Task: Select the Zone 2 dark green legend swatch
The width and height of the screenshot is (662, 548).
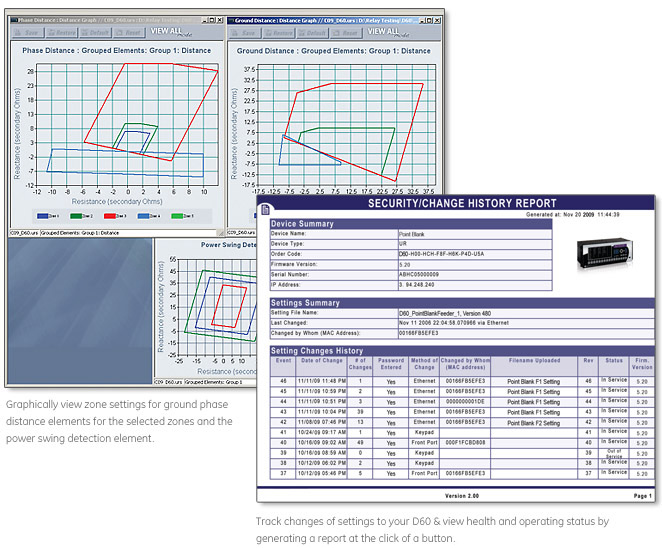Action: pos(76,216)
